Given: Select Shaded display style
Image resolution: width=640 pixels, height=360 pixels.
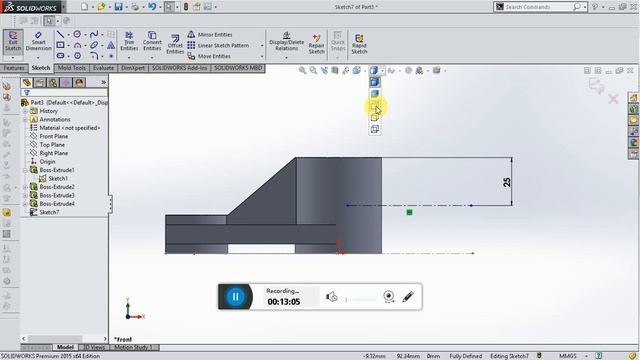Looking at the screenshot, I should pos(374,94).
